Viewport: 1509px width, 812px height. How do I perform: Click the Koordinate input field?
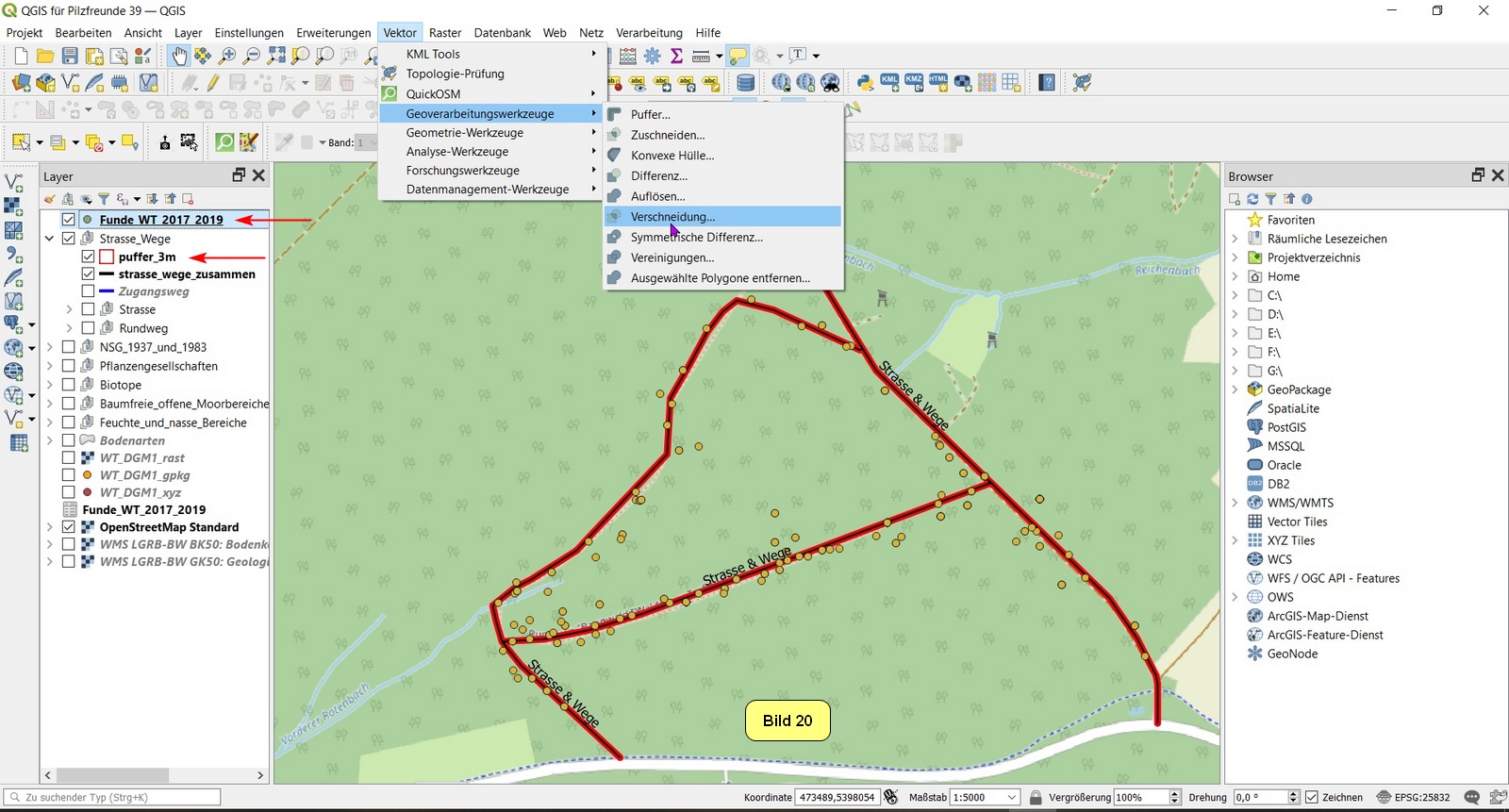[x=837, y=798]
